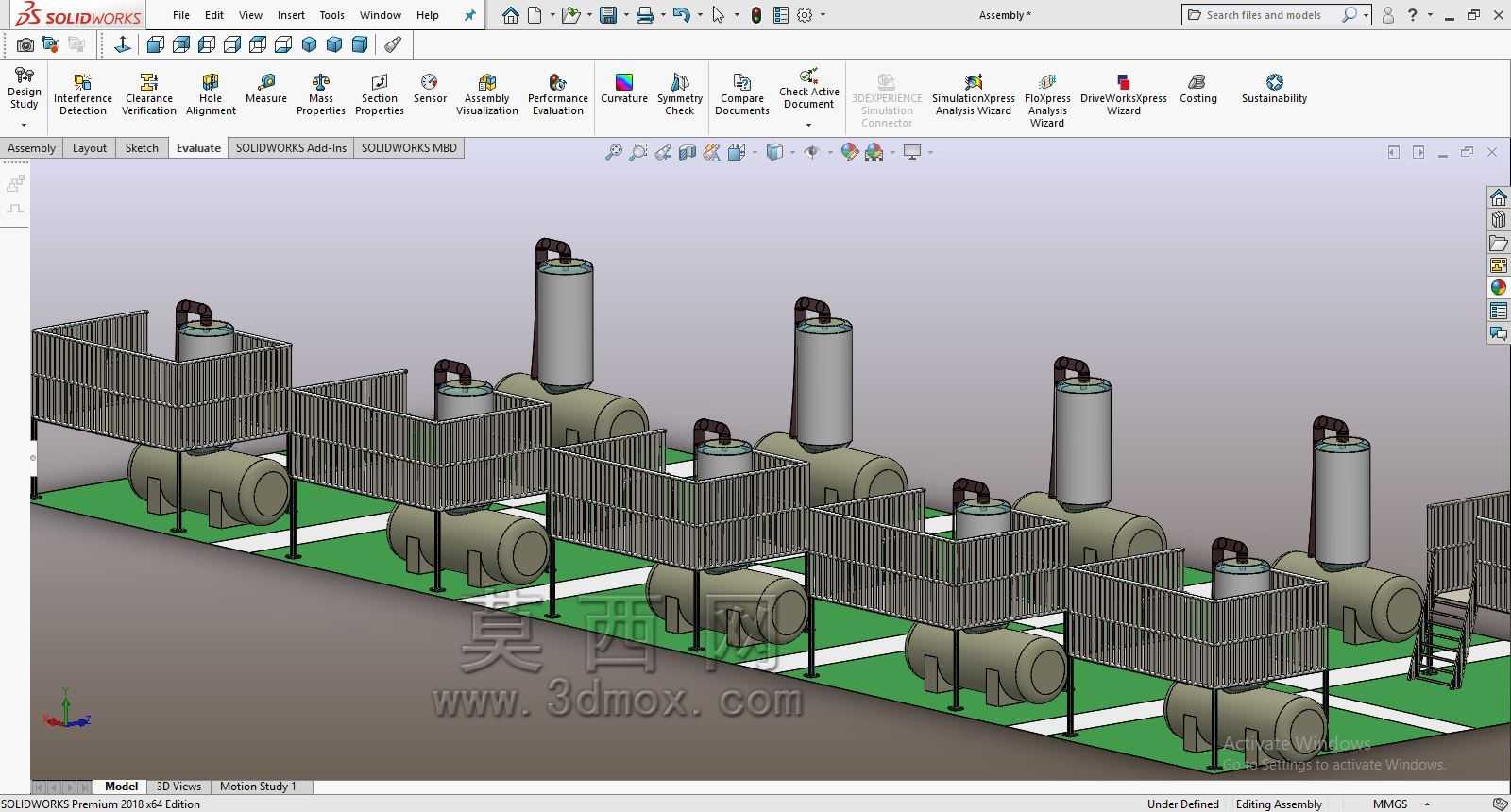
Task: Select the Measure tool
Action: pos(266,89)
